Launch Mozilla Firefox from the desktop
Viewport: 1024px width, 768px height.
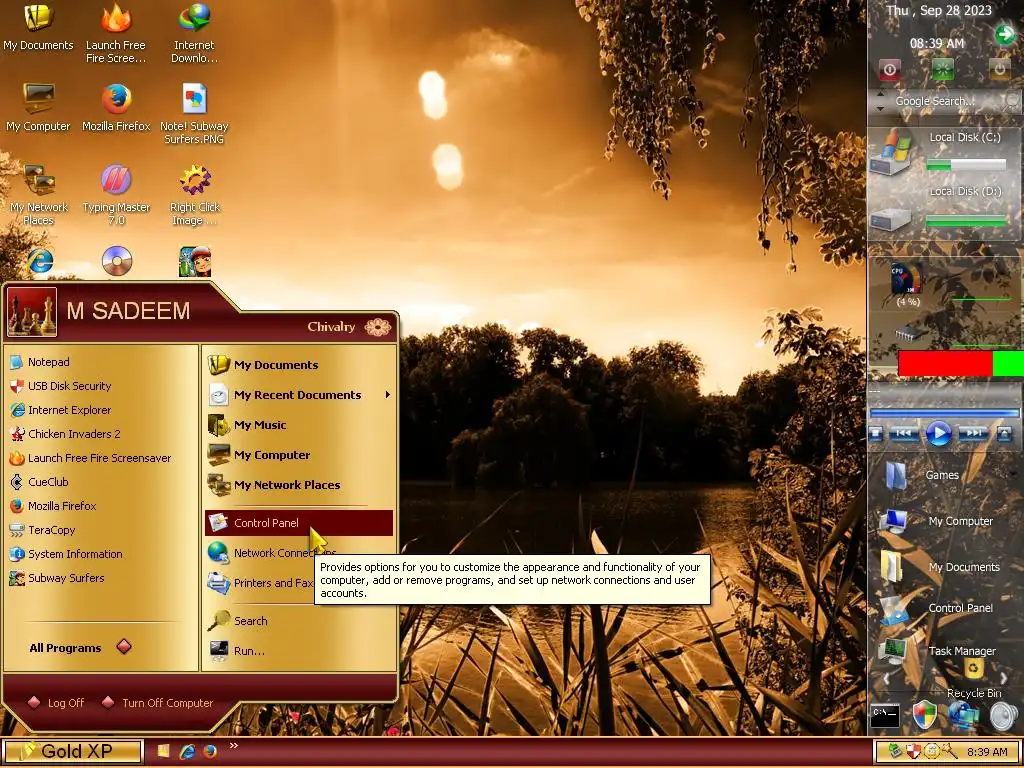tap(116, 108)
